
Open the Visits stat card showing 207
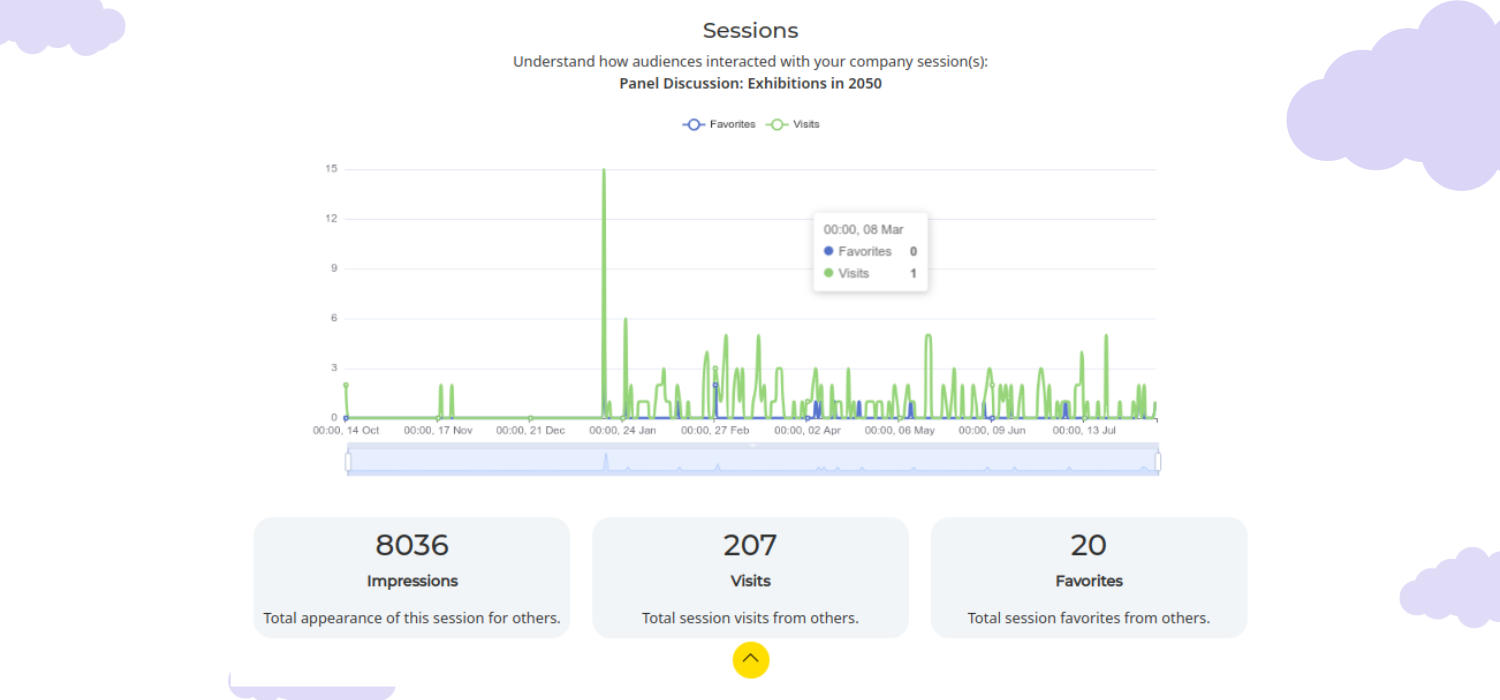[750, 577]
